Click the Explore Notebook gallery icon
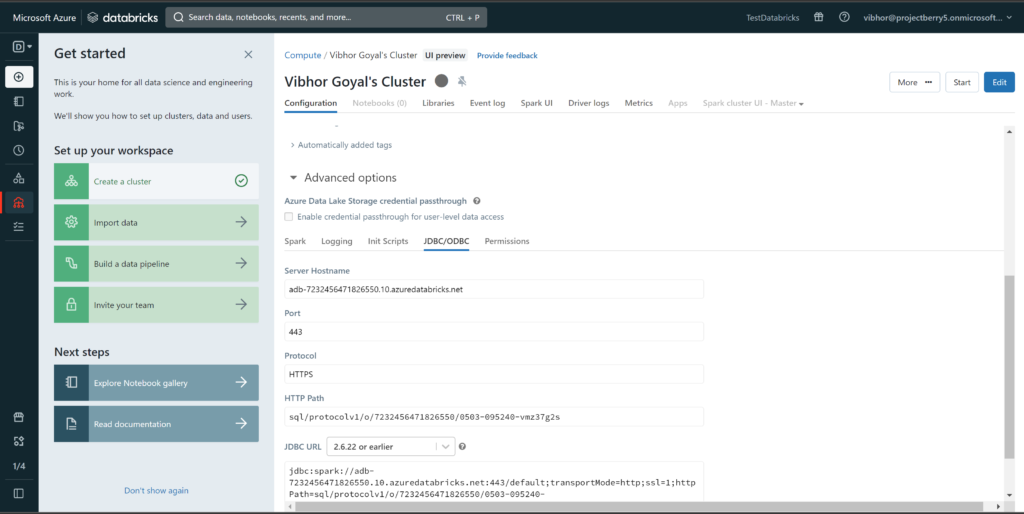This screenshot has width=1024, height=514. [x=71, y=383]
